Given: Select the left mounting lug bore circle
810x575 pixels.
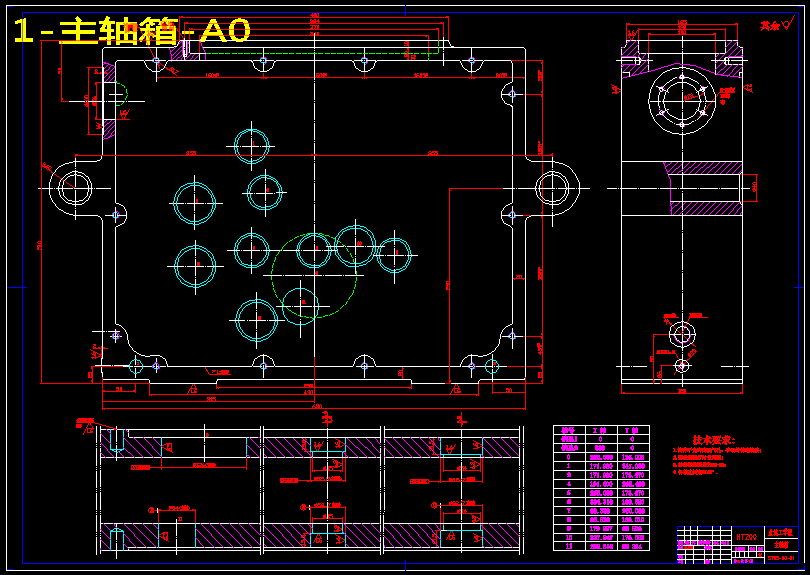Looking at the screenshot, I should (x=75, y=188).
